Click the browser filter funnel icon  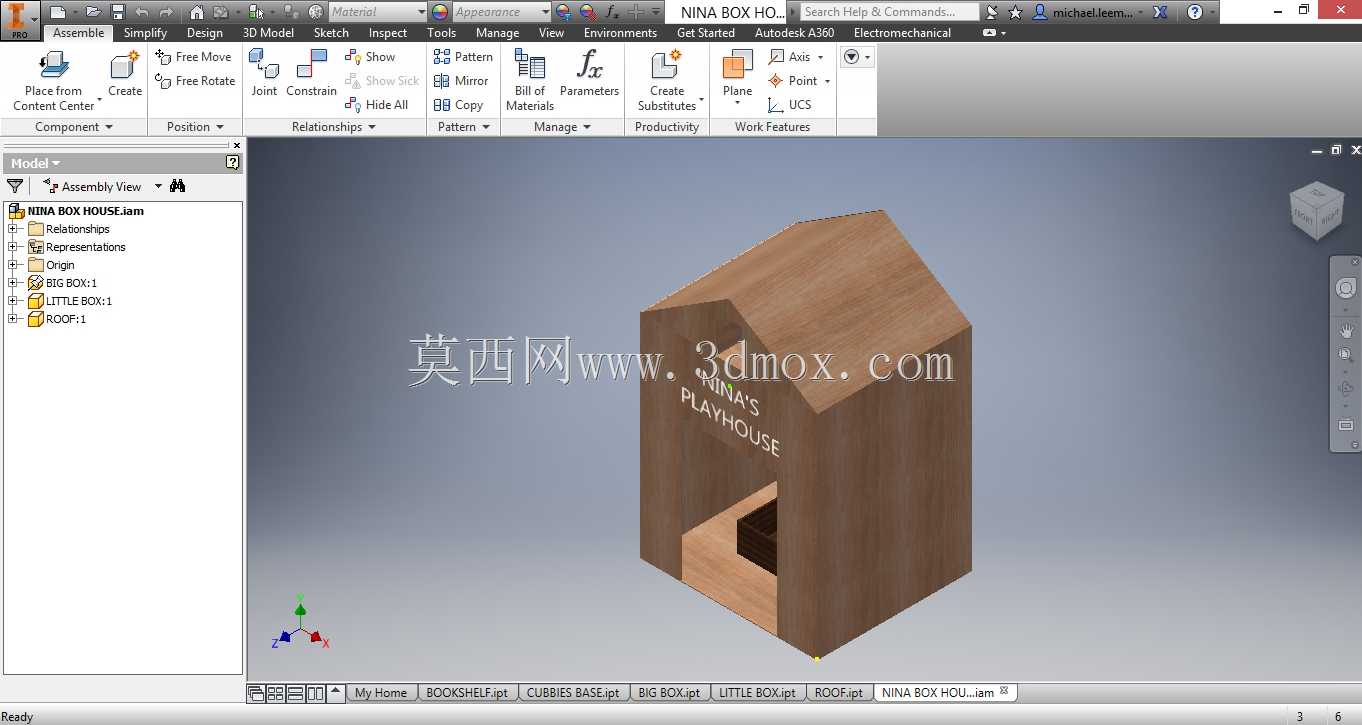[15, 186]
